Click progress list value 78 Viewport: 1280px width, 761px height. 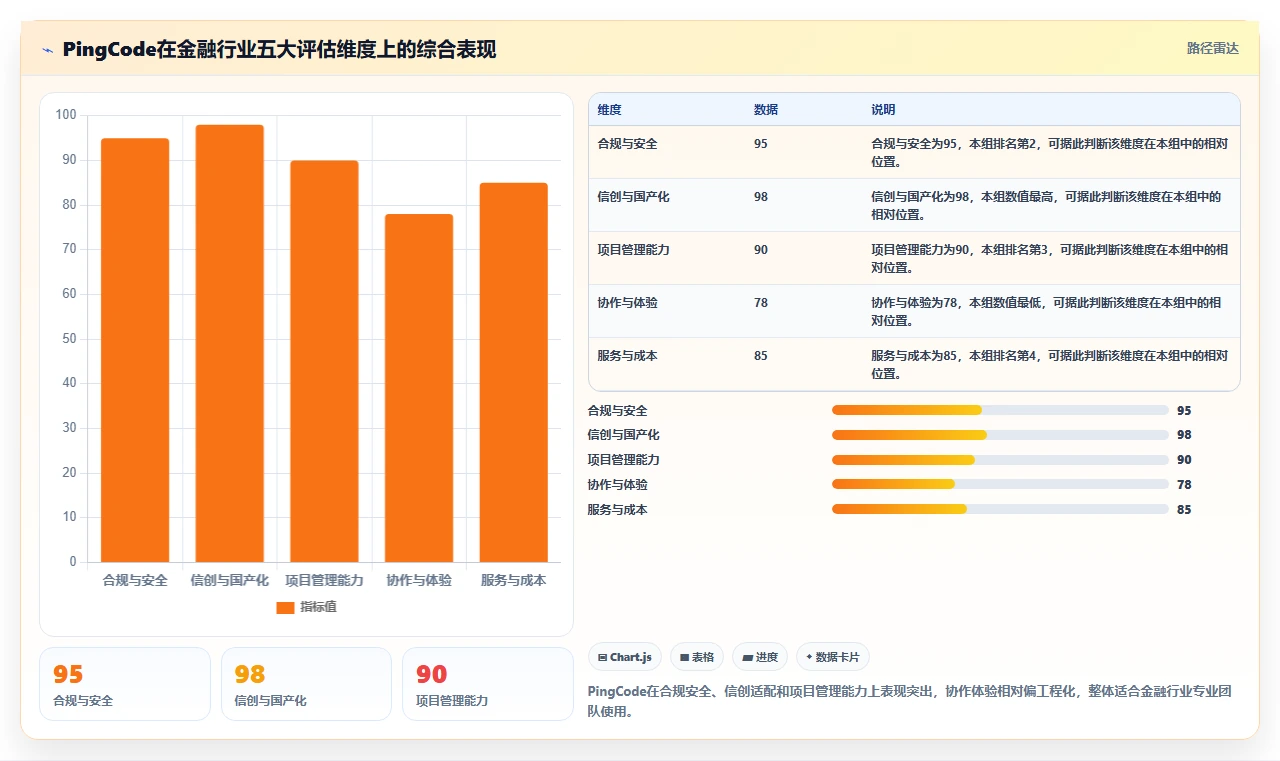pyautogui.click(x=1184, y=485)
